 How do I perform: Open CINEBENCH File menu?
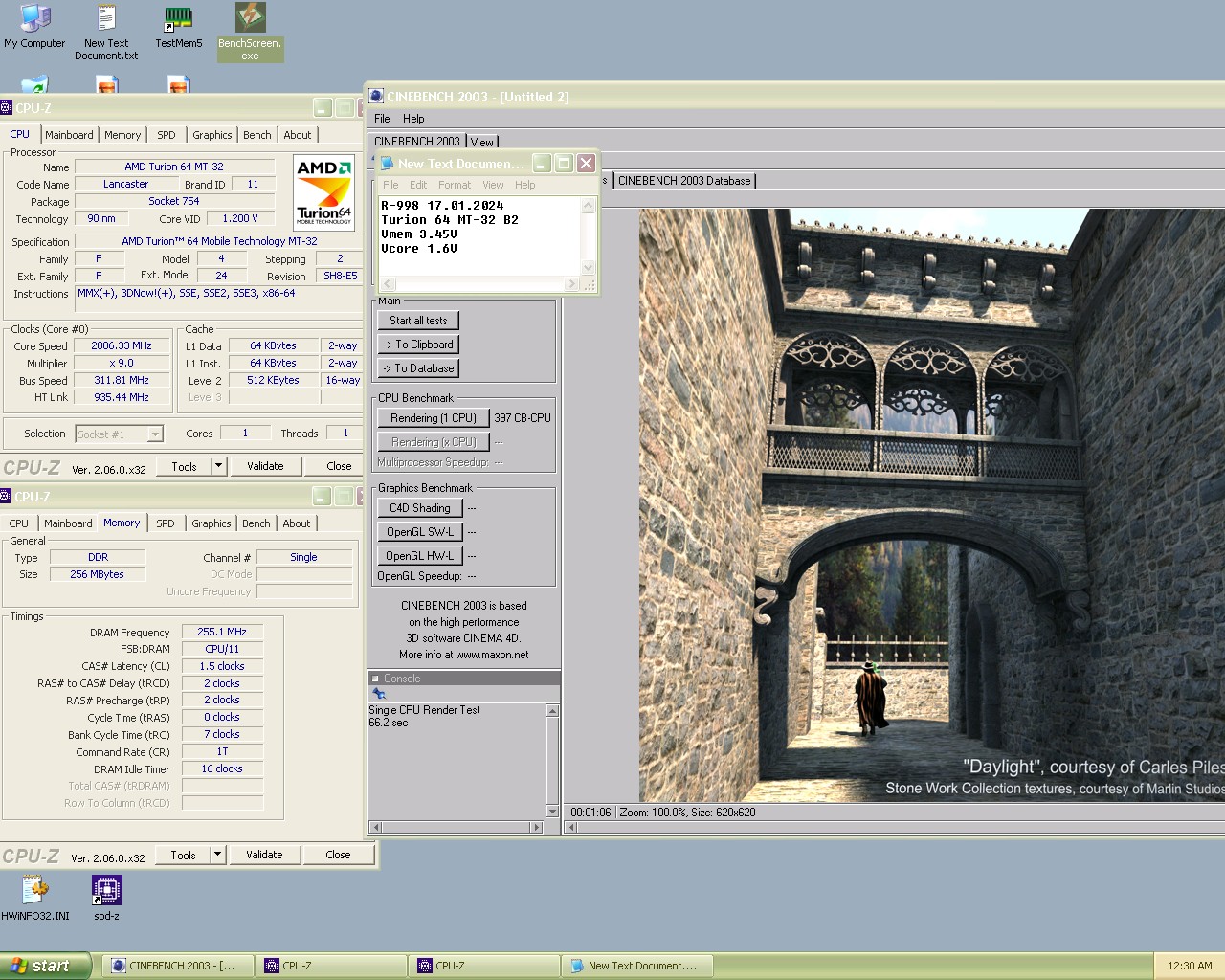coord(382,119)
